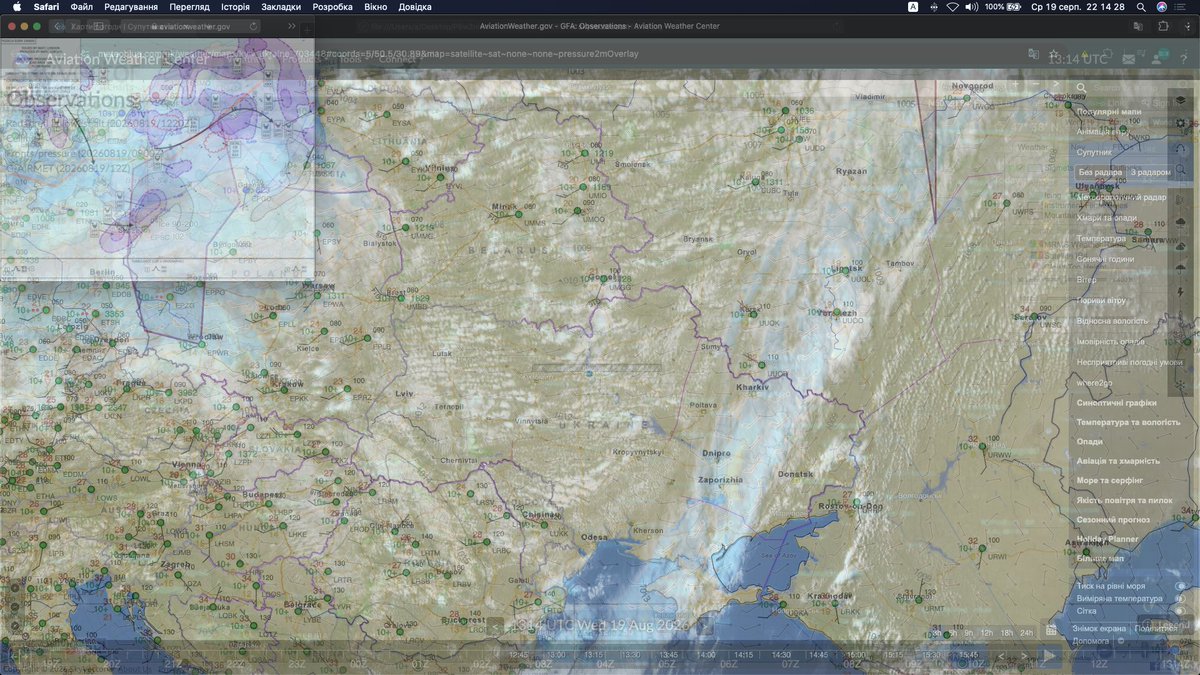
Task: Open the calendar icon beside 24h
Action: [x=1051, y=630]
